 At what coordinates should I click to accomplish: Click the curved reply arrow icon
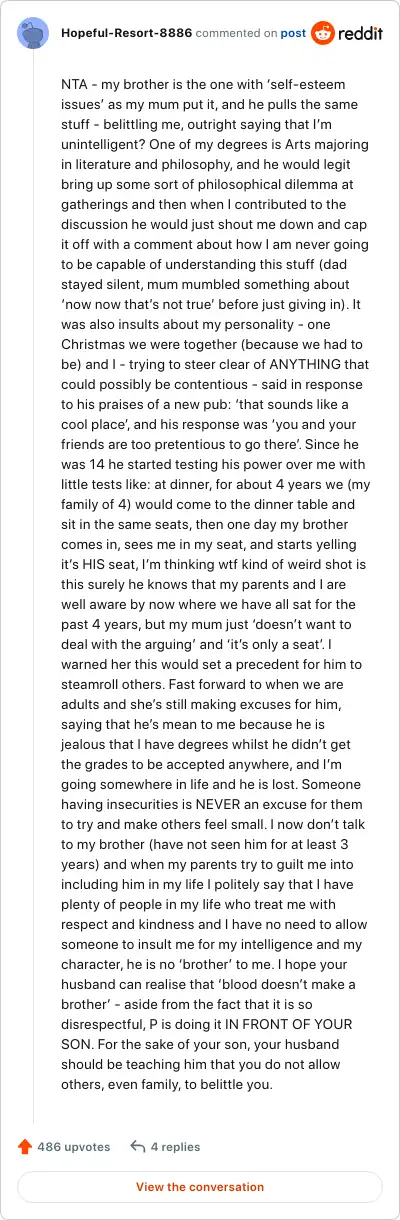(138, 1147)
